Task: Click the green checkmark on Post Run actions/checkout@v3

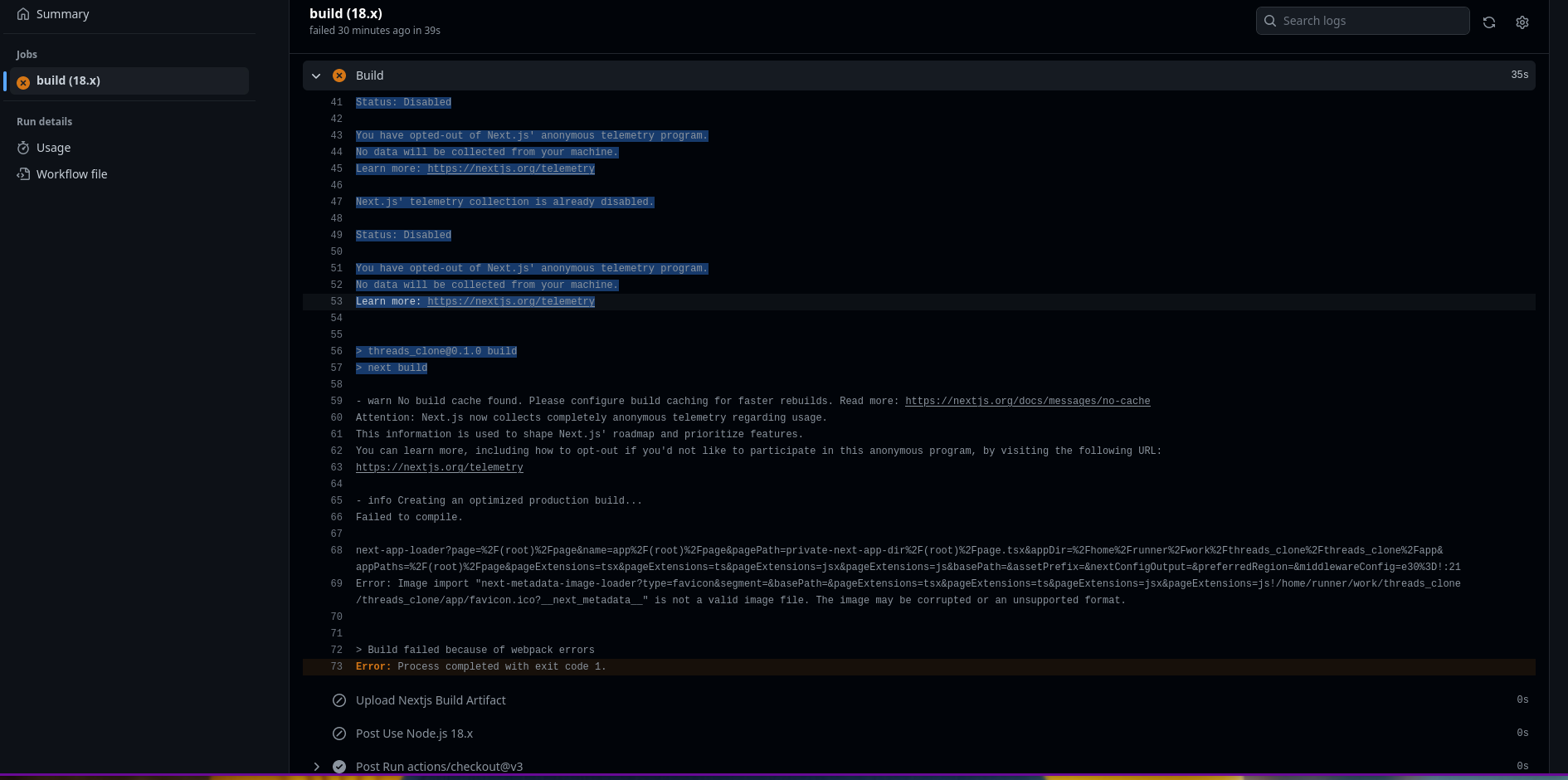Action: [x=339, y=766]
